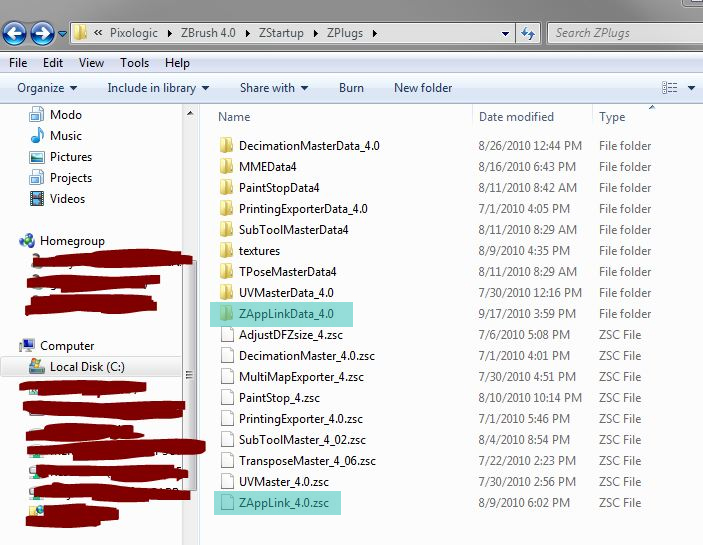Click the Refresh button beside the address bar
The image size is (703, 545).
coord(528,33)
